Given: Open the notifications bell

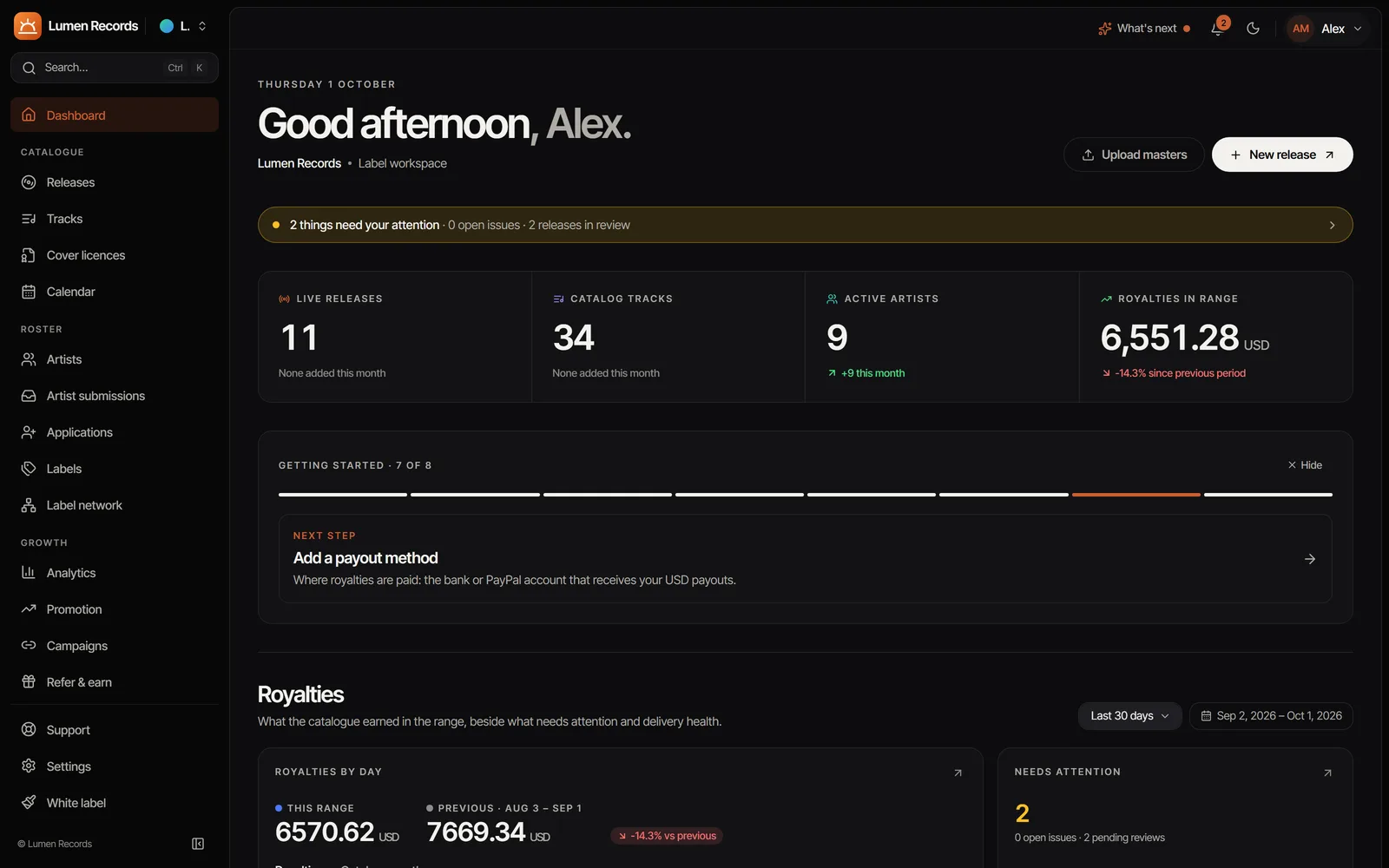Looking at the screenshot, I should 1218,28.
